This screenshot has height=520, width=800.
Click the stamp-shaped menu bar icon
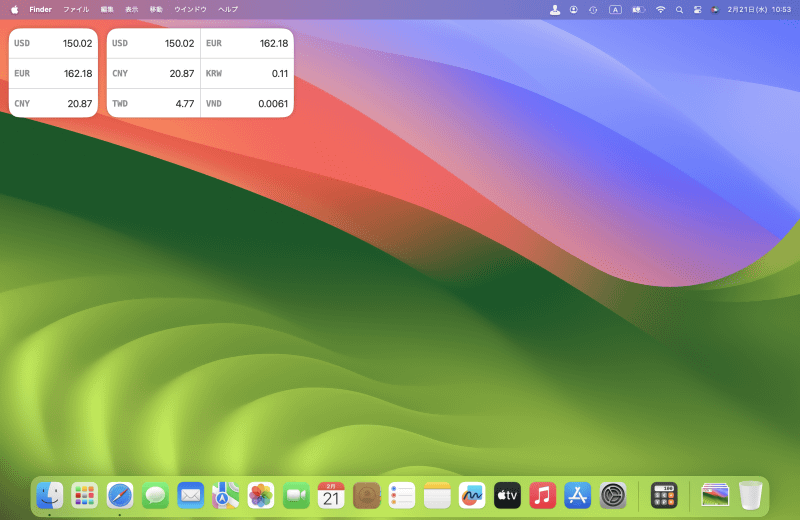coord(555,10)
